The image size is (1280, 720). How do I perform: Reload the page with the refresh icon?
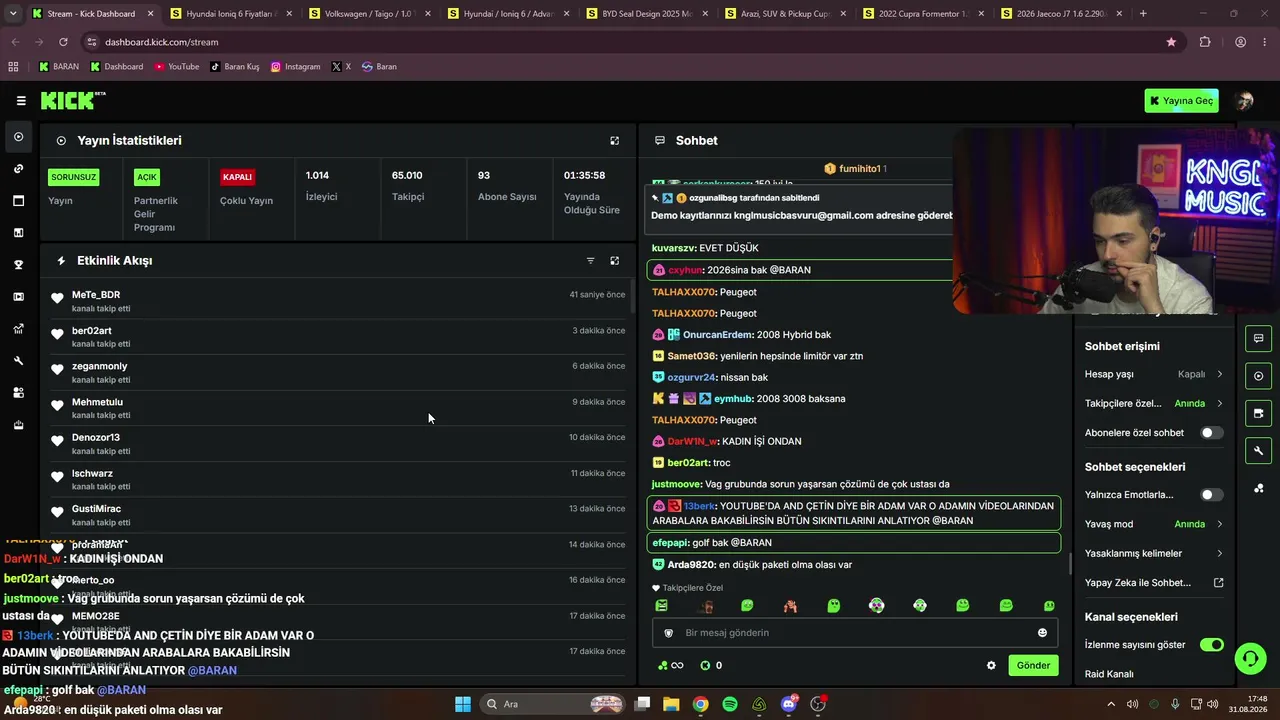[x=63, y=42]
